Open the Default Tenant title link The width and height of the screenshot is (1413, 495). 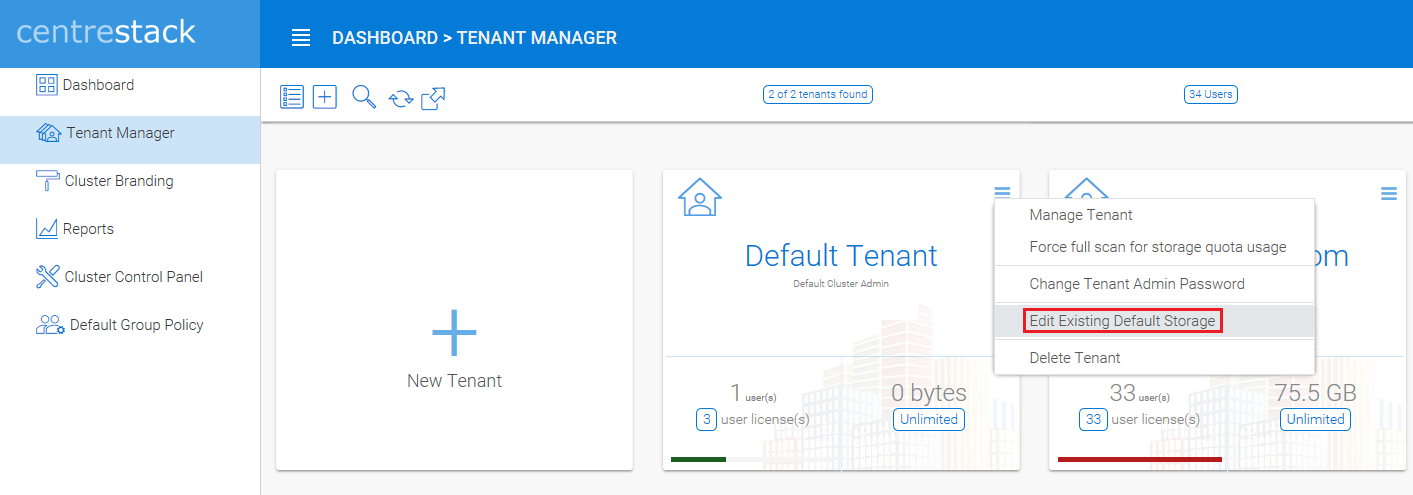(841, 255)
